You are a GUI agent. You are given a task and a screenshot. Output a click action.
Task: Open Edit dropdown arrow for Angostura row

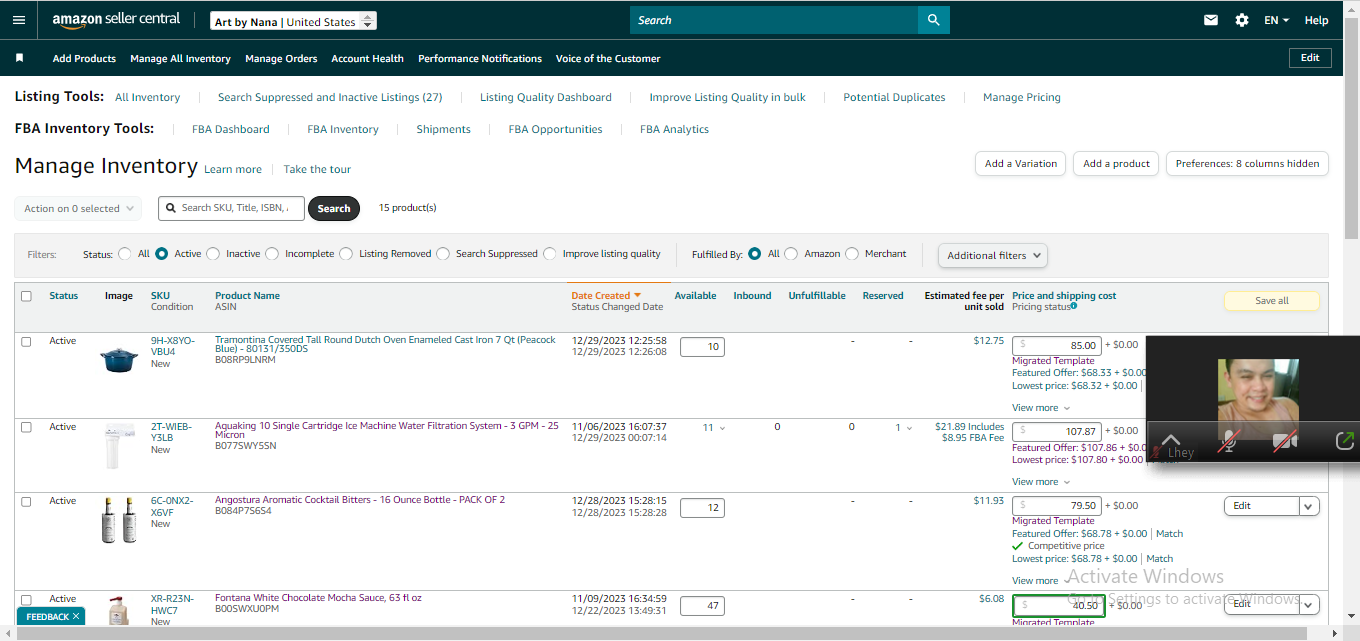pos(1309,506)
